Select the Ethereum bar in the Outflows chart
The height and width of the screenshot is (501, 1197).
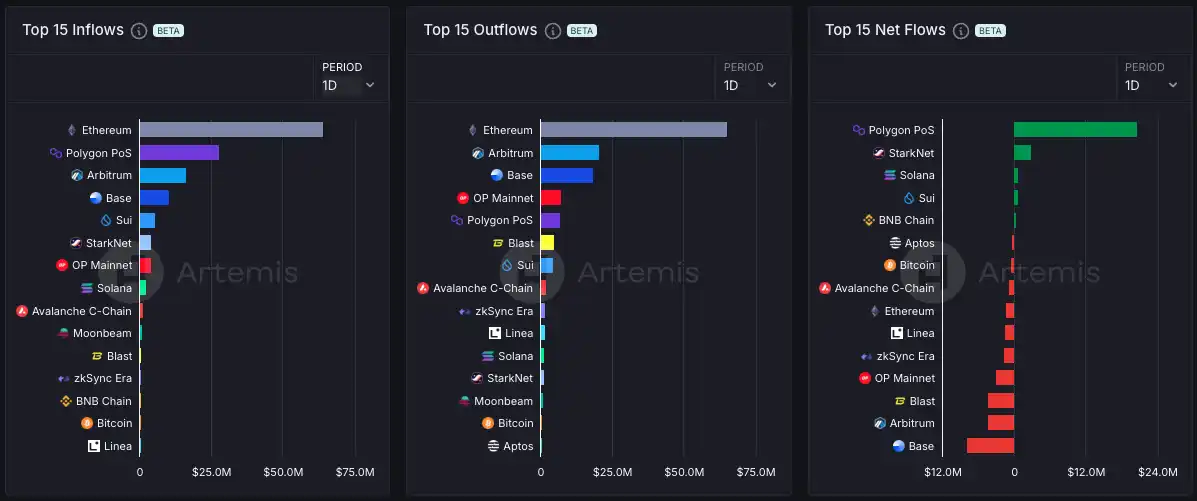[633, 130]
